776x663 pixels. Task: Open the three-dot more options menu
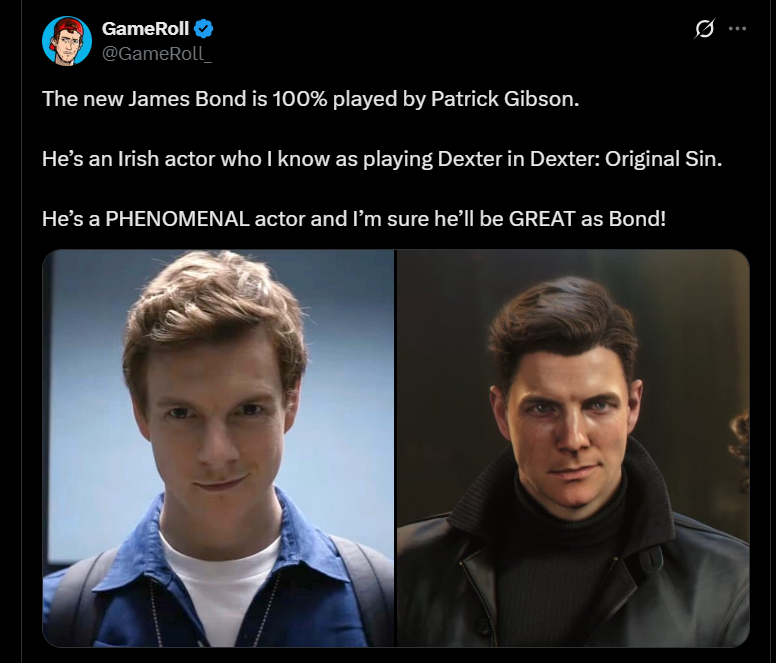coord(738,28)
